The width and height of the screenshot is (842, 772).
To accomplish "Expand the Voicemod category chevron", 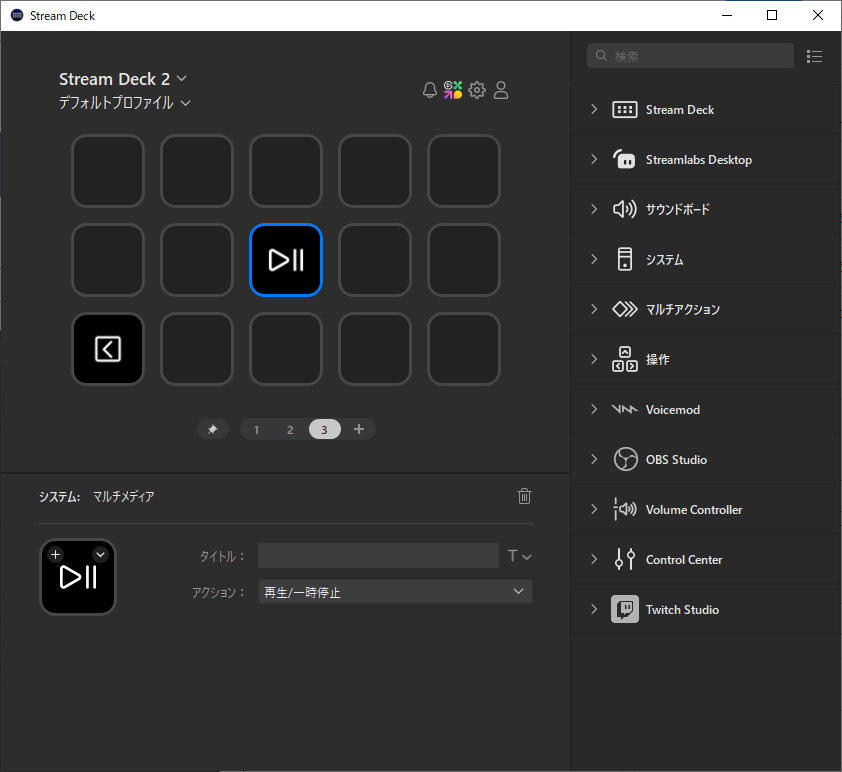I will pyautogui.click(x=594, y=409).
